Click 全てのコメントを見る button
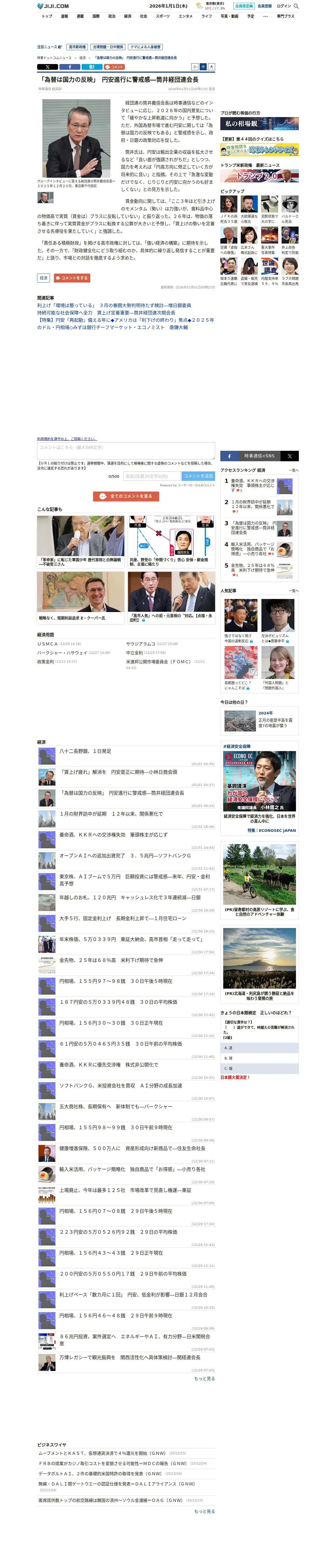 (x=126, y=496)
